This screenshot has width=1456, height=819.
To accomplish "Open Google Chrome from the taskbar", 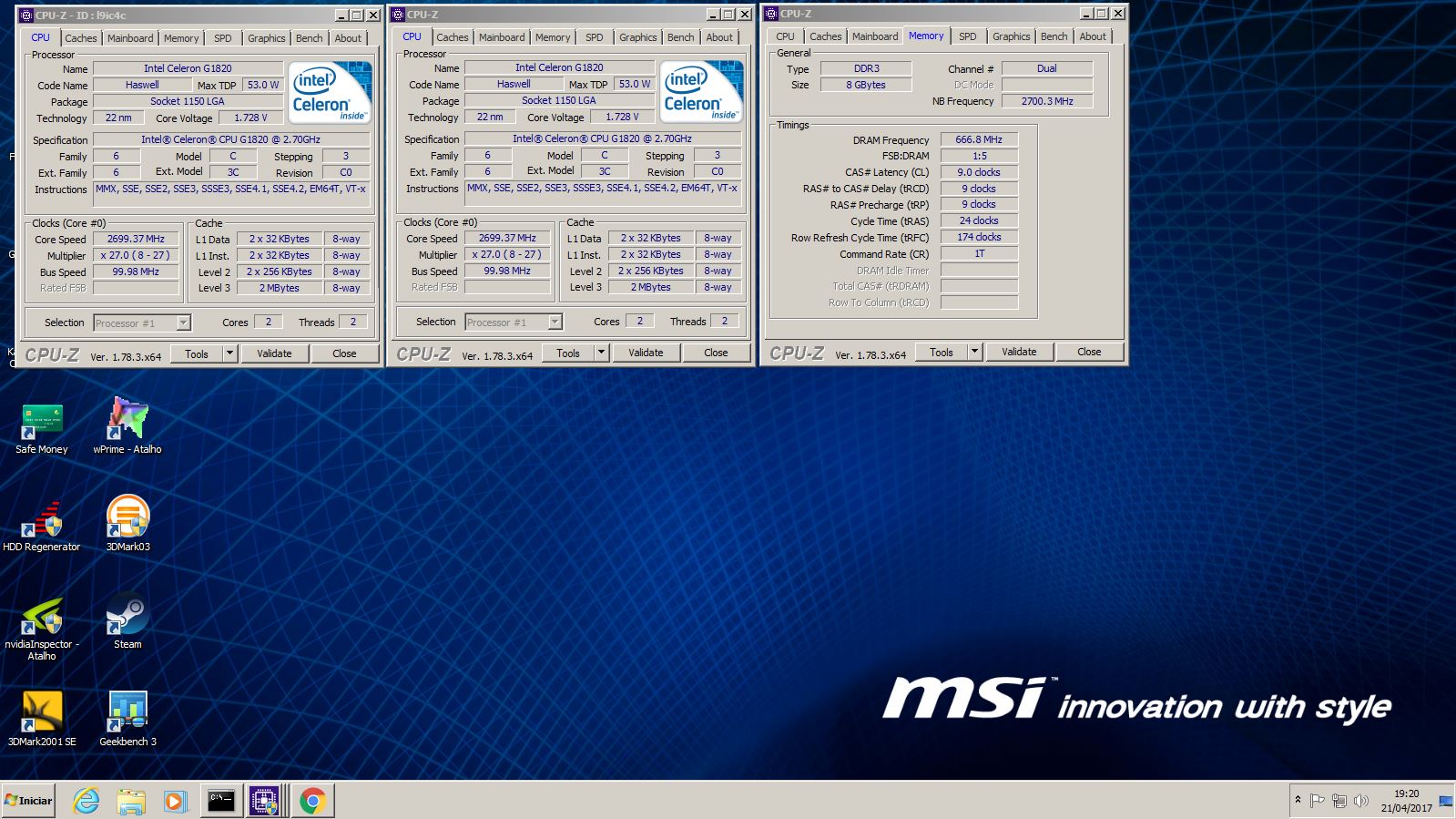I will tap(312, 801).
